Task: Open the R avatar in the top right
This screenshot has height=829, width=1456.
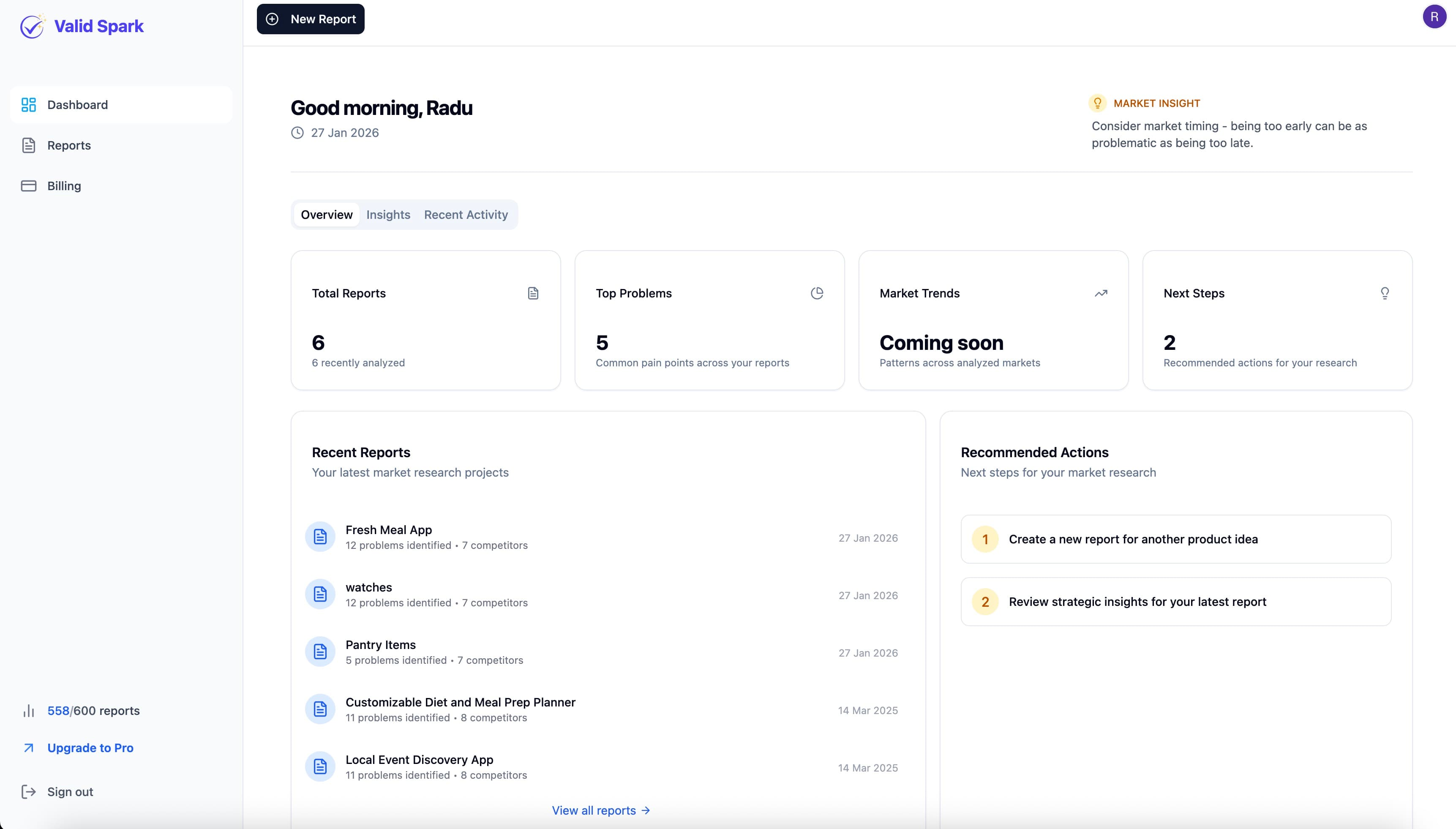Action: (x=1434, y=16)
